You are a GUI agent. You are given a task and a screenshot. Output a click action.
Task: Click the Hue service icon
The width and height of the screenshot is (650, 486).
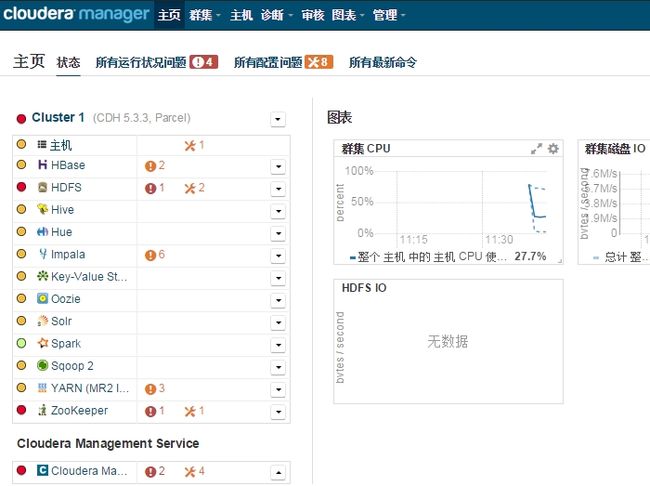coord(42,231)
